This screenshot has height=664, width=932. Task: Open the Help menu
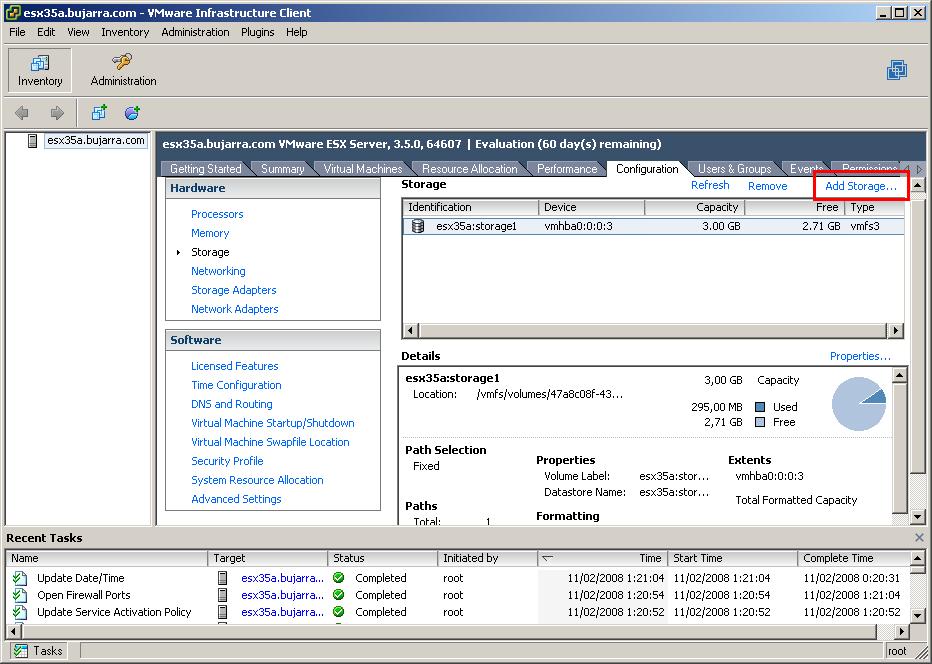click(297, 32)
